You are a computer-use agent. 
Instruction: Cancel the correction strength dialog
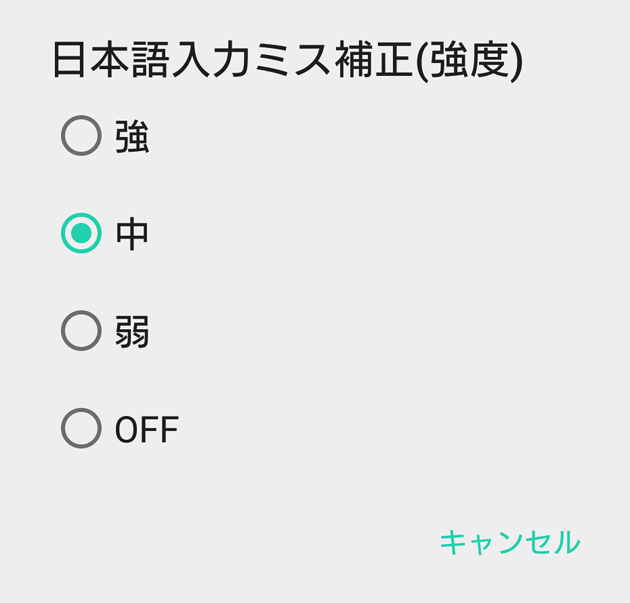[509, 542]
